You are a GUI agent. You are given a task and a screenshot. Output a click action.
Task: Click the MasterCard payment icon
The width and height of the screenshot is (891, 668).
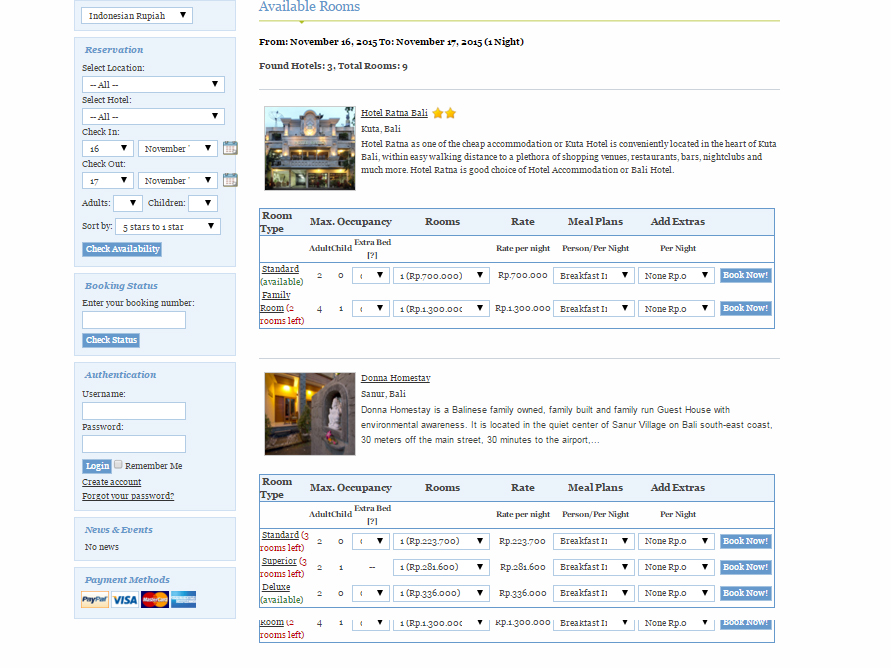(155, 600)
